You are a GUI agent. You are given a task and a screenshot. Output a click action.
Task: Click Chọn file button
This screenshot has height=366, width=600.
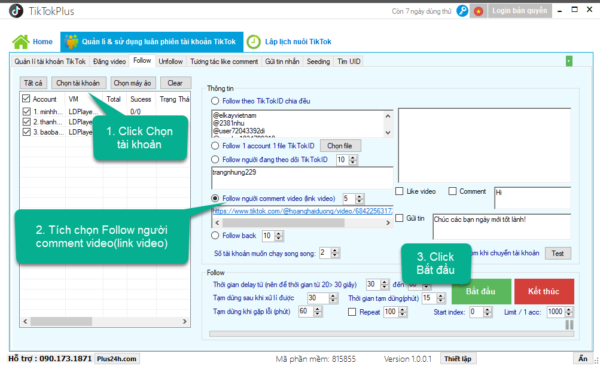tap(340, 146)
